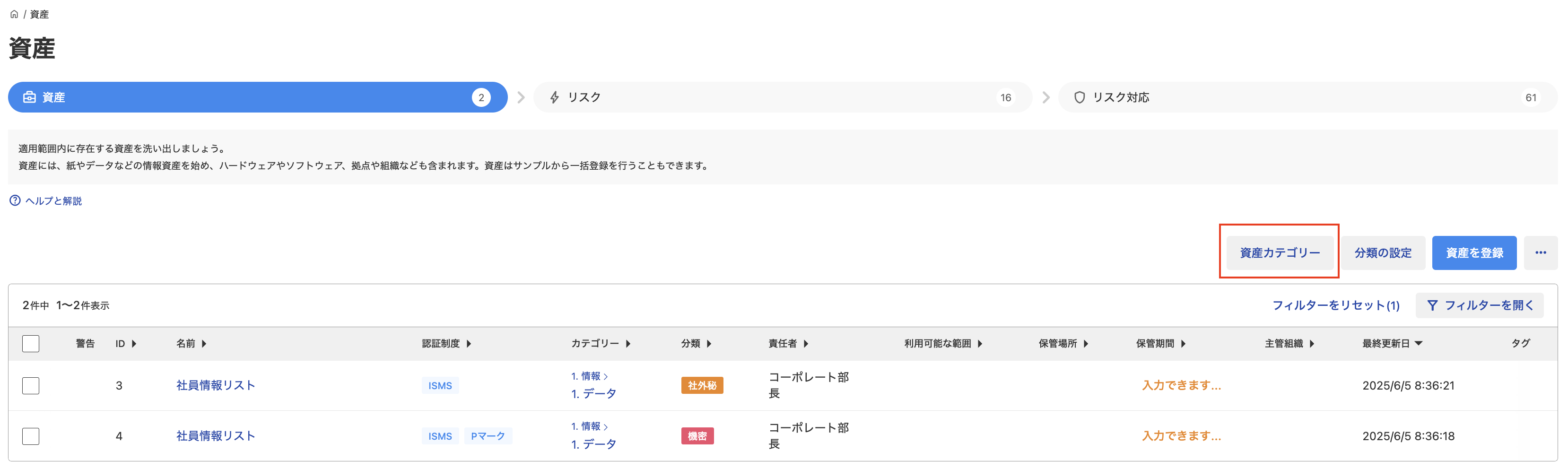Click the Pマーク badge in row 4
This screenshot has width=1568, height=469.
pos(488,436)
